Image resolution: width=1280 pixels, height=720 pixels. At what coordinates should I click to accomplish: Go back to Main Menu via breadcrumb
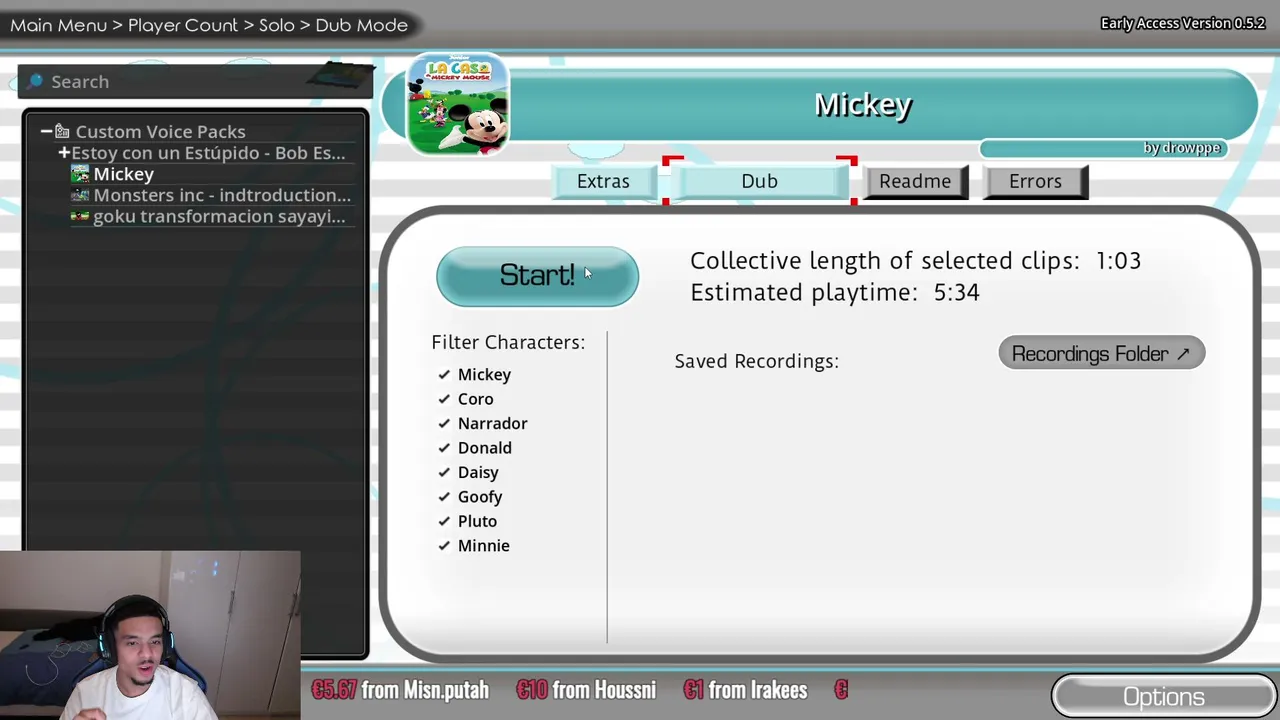pyautogui.click(x=58, y=25)
